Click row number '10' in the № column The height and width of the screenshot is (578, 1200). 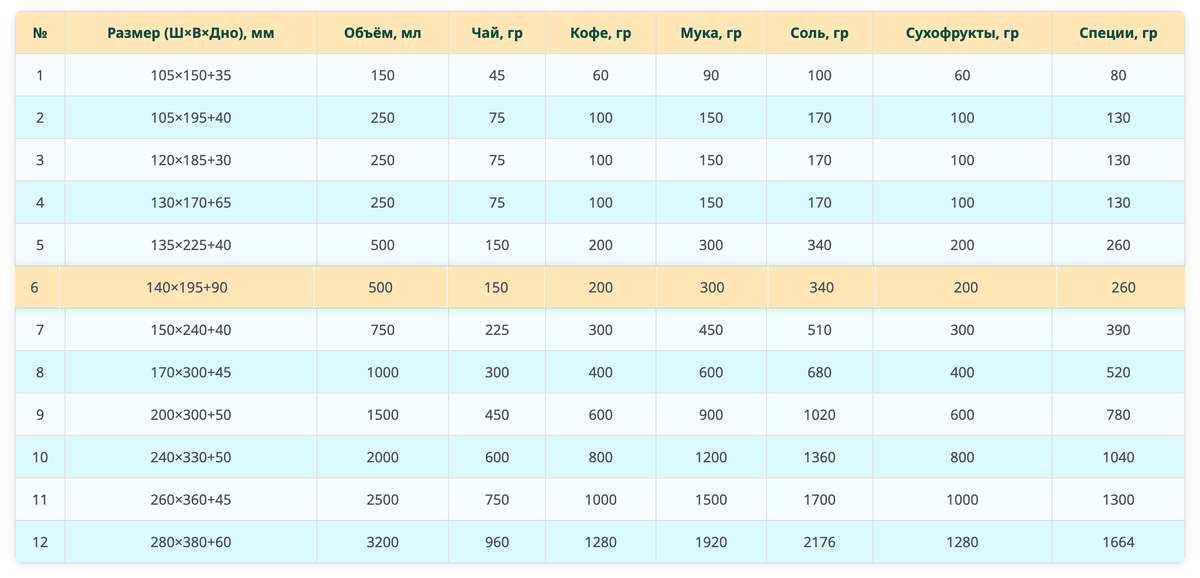(x=40, y=457)
